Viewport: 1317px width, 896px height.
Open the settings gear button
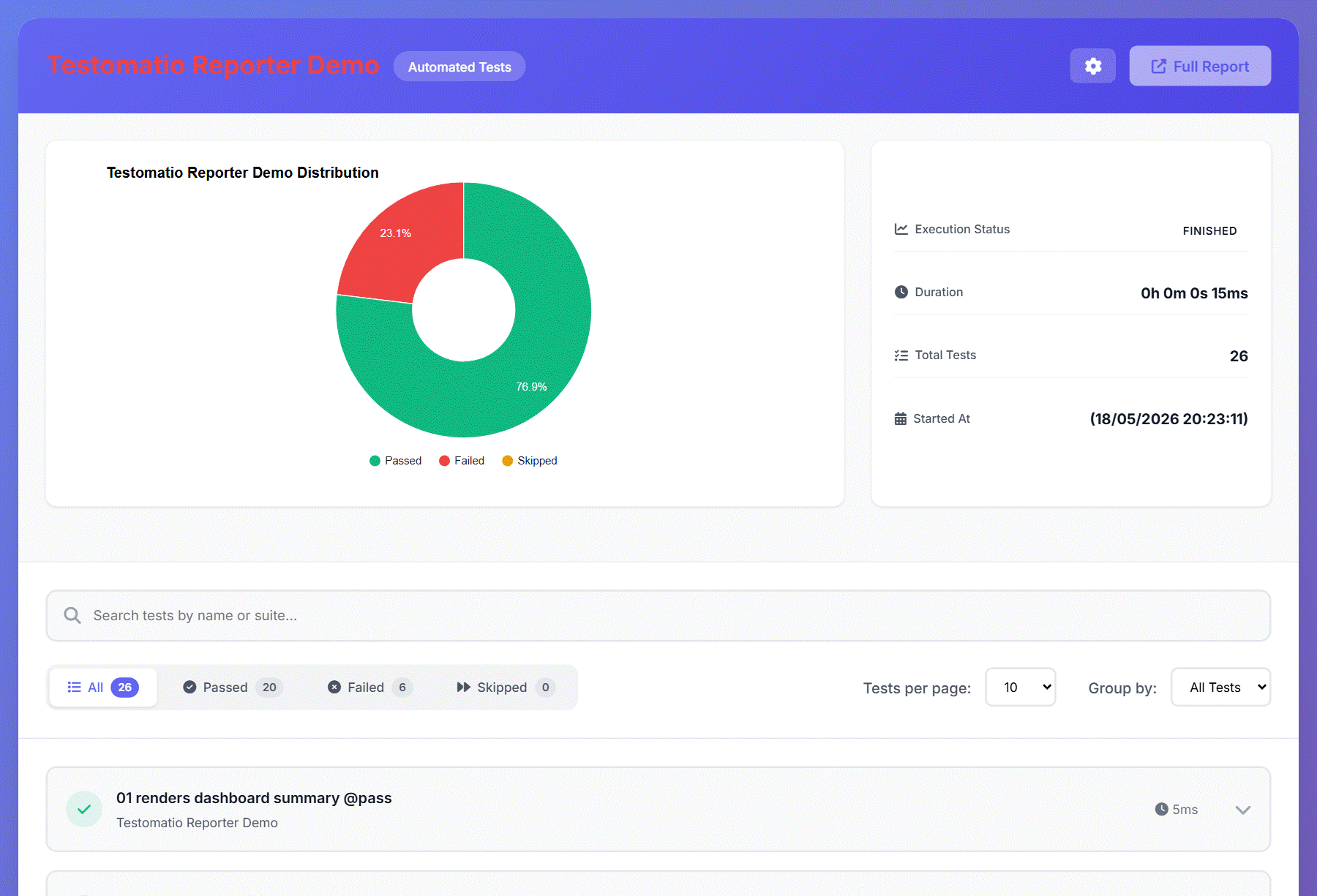[1092, 66]
